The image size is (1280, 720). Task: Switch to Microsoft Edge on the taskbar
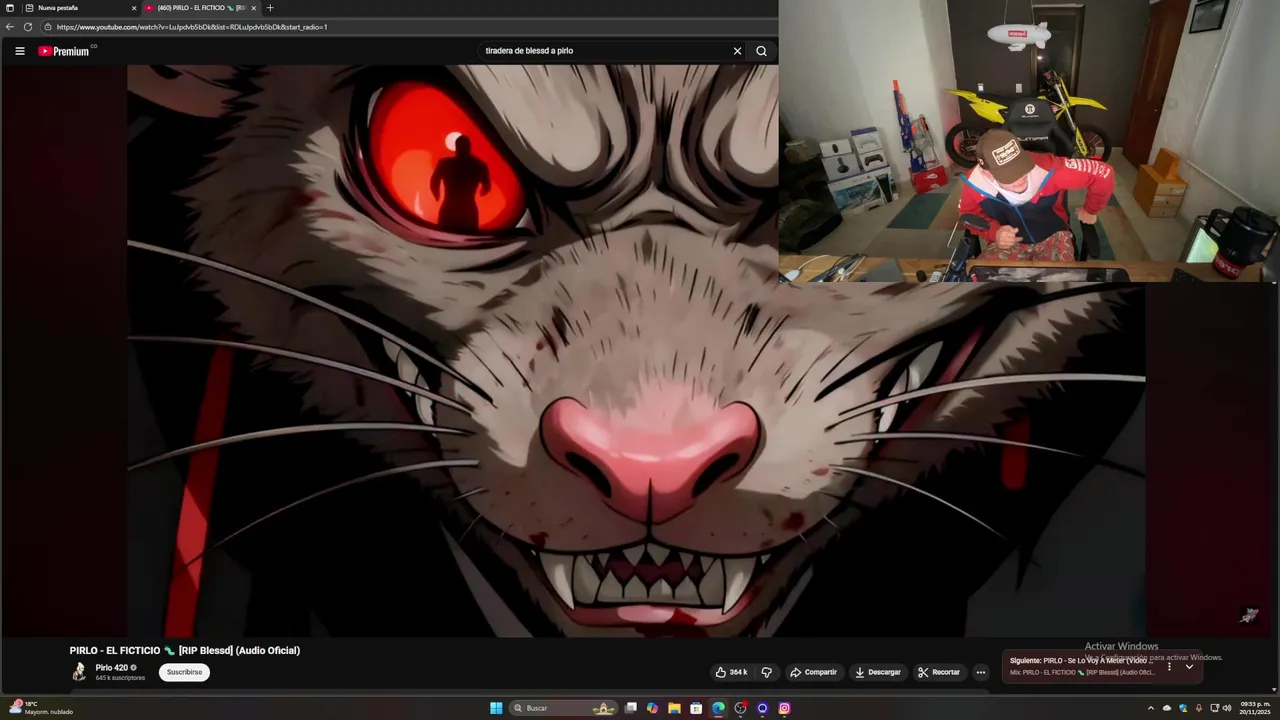click(x=718, y=708)
